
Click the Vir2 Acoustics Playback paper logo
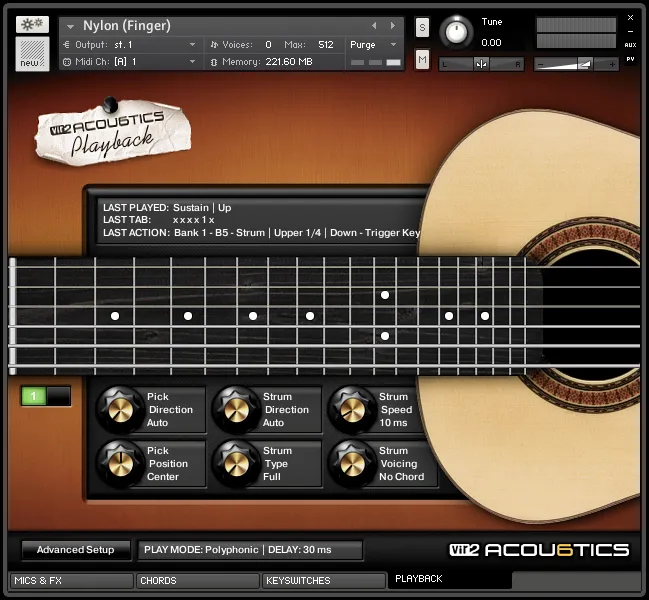click(113, 132)
